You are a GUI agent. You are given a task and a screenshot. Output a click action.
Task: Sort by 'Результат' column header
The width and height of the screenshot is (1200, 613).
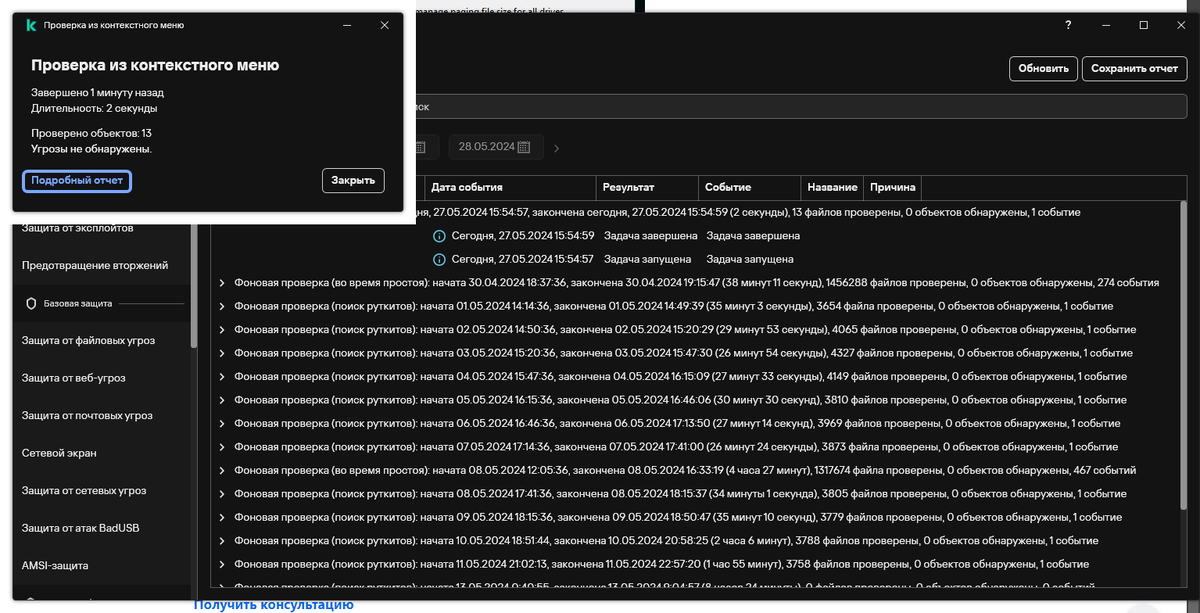pos(646,187)
